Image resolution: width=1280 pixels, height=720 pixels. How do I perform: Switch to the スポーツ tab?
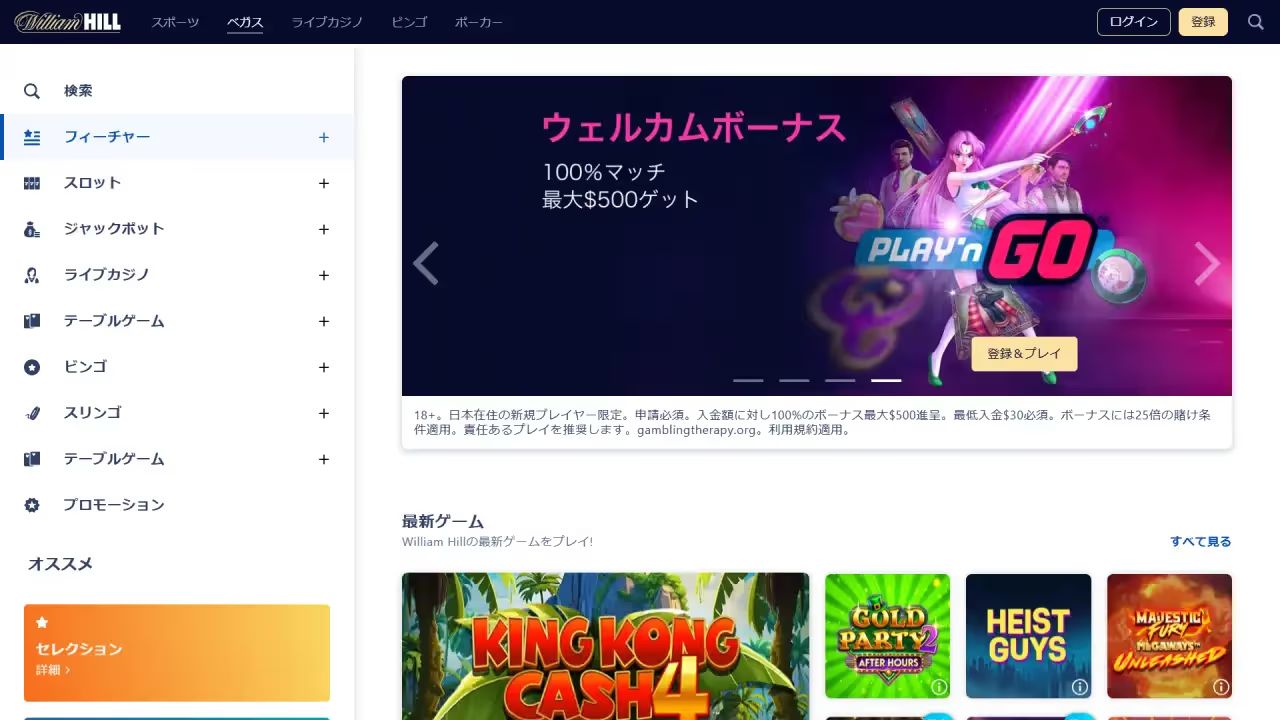pyautogui.click(x=175, y=21)
